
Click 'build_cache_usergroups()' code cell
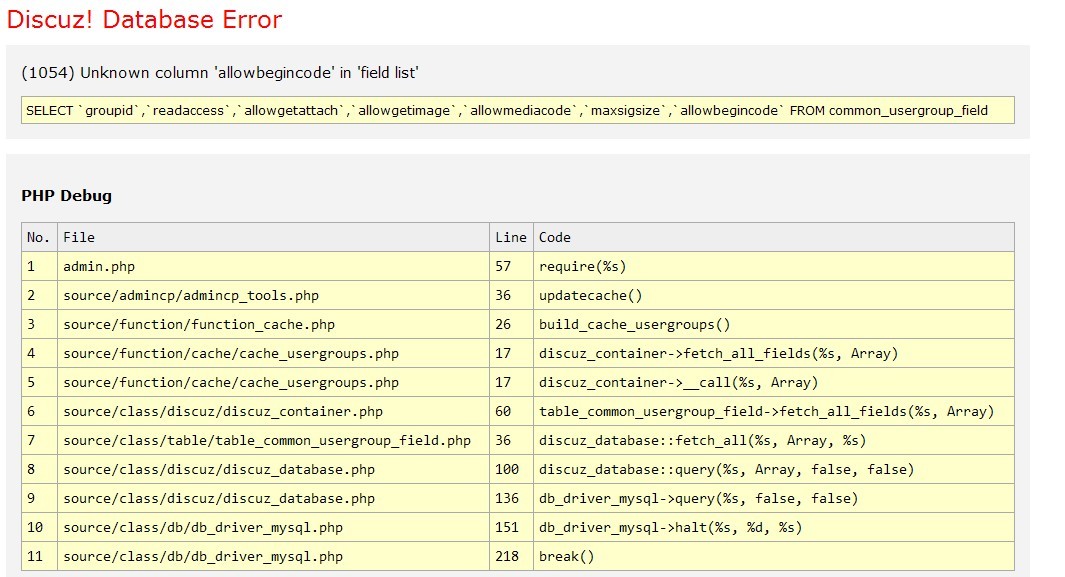tap(774, 324)
